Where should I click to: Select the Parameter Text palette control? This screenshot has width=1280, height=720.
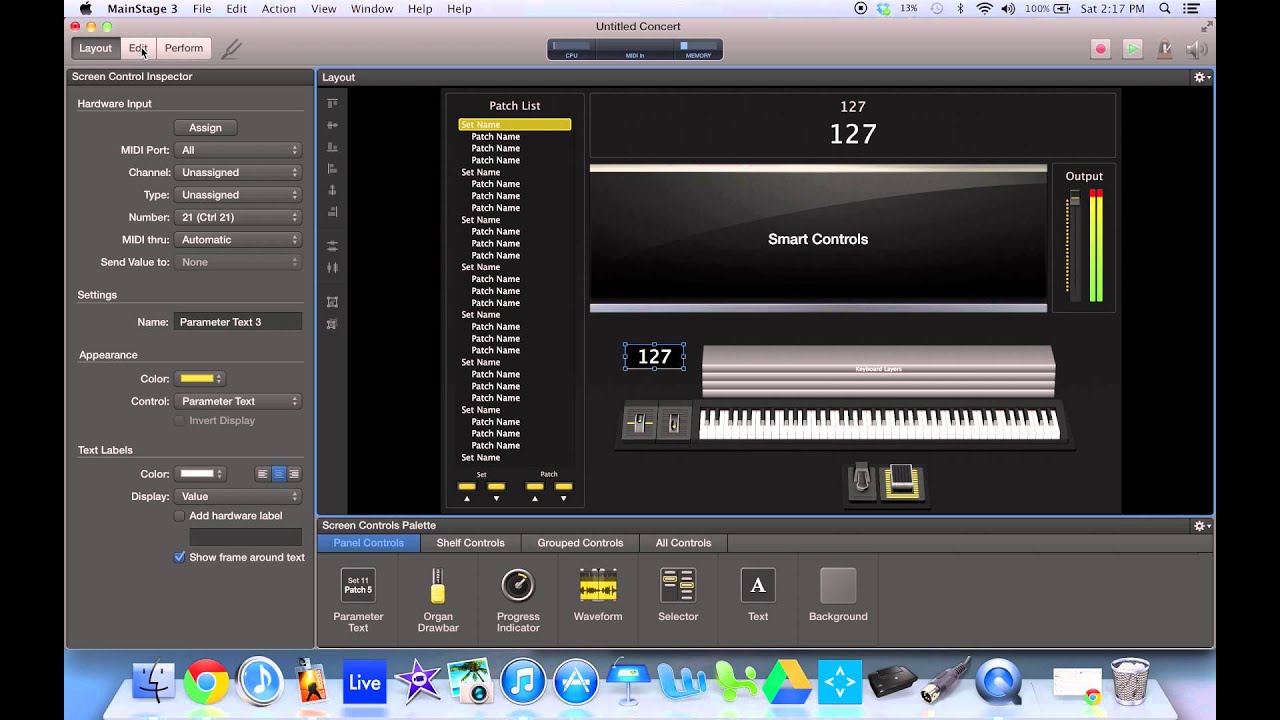[358, 599]
